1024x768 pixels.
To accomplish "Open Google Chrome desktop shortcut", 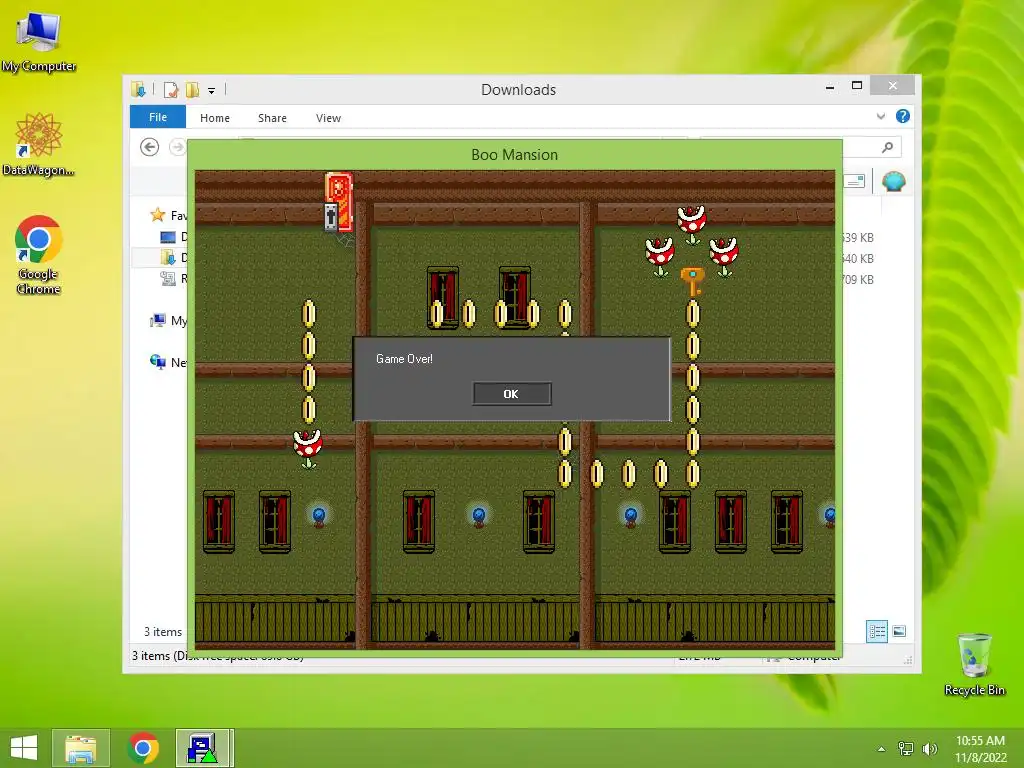I will [39, 254].
